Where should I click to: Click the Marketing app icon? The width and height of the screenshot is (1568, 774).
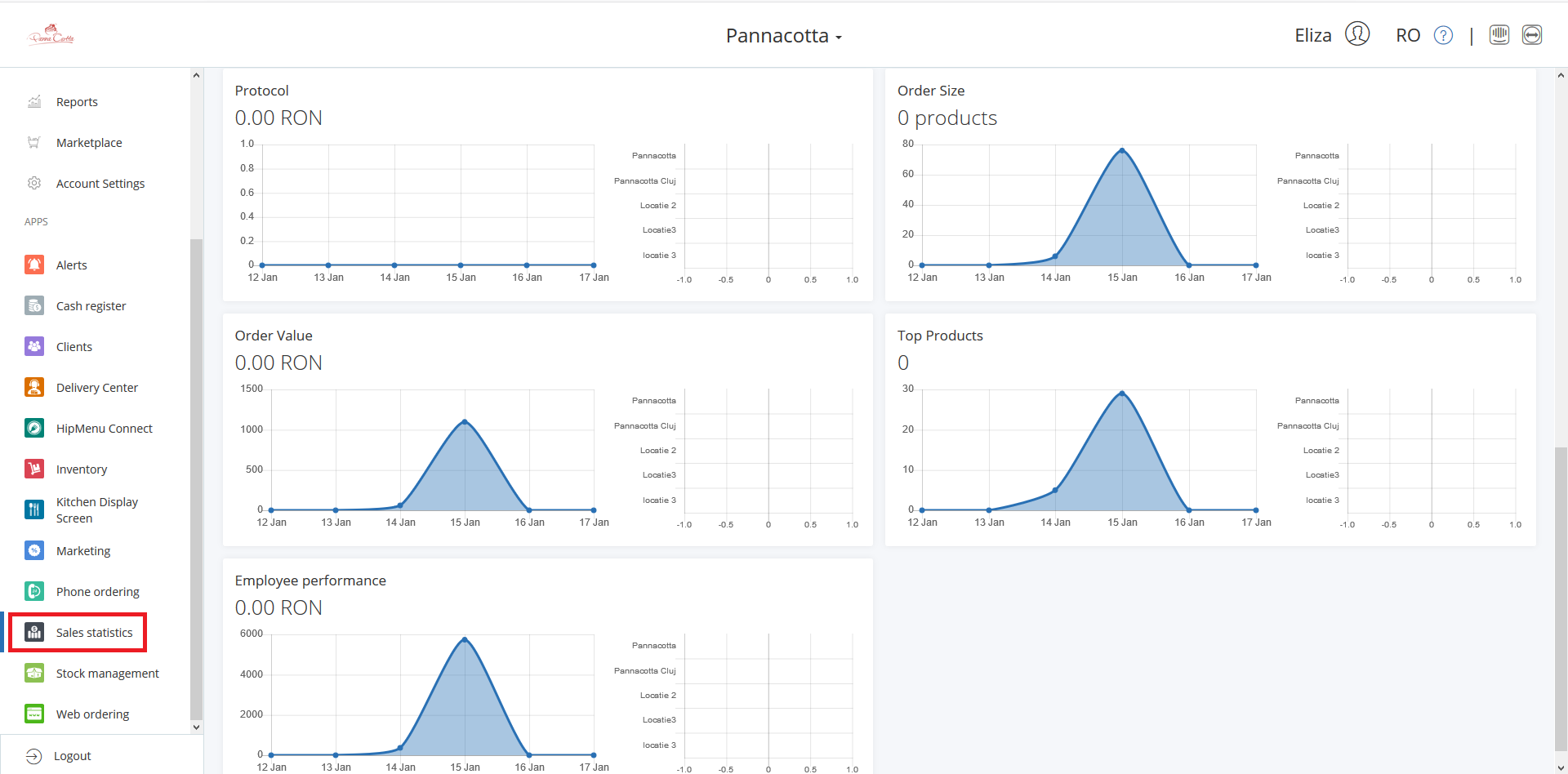point(34,550)
